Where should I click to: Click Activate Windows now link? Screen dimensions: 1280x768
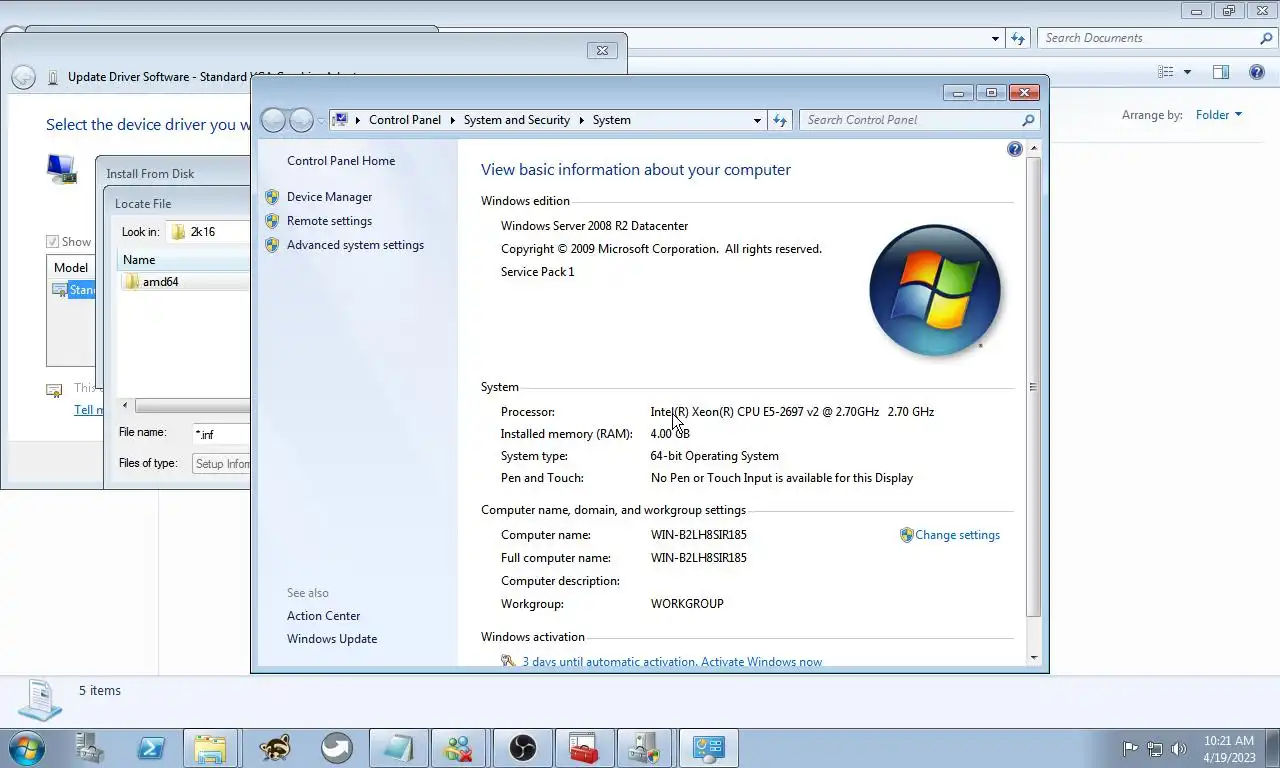pos(761,662)
